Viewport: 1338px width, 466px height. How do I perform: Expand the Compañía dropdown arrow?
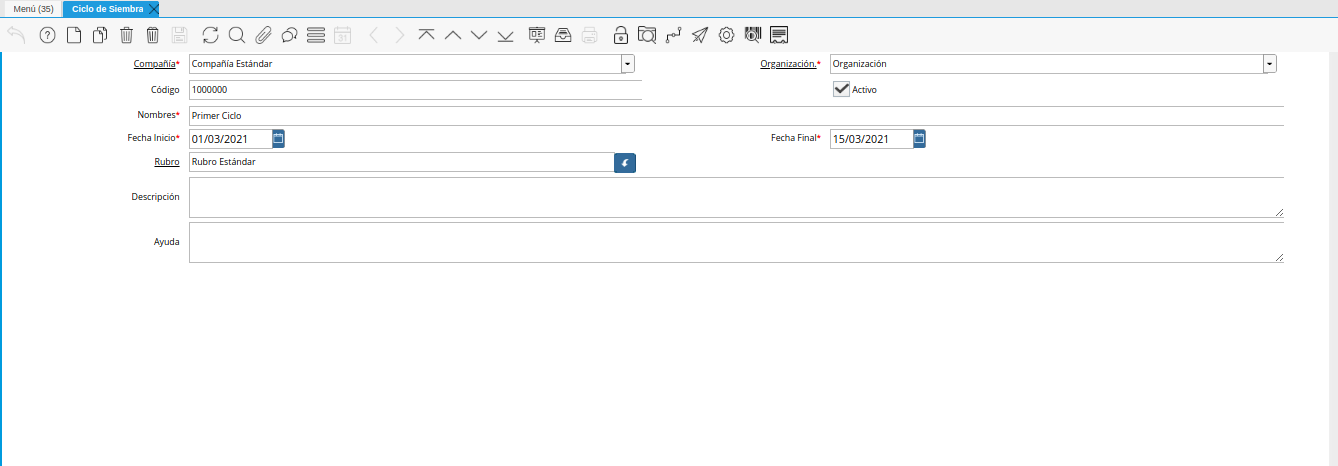627,64
